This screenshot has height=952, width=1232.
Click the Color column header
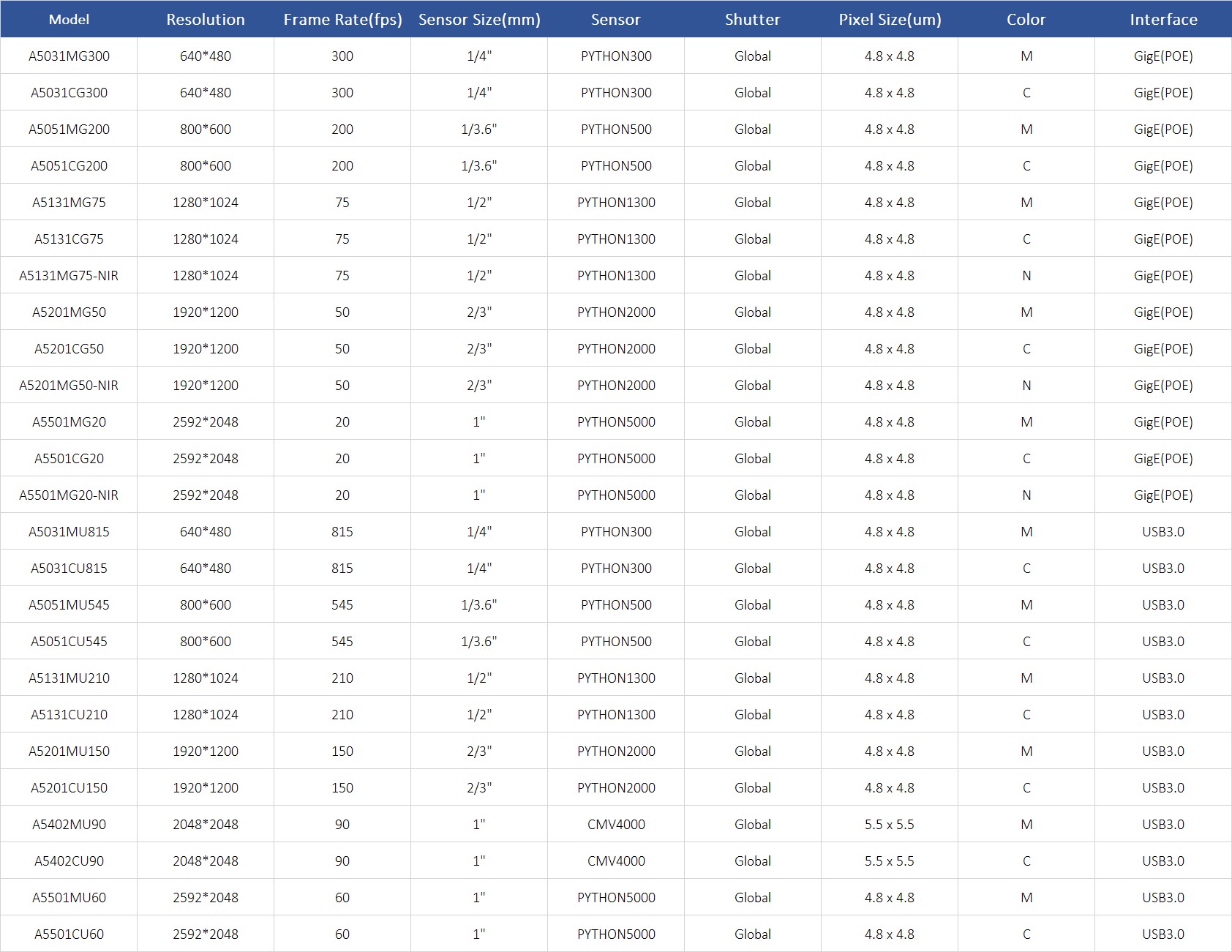tap(1026, 20)
